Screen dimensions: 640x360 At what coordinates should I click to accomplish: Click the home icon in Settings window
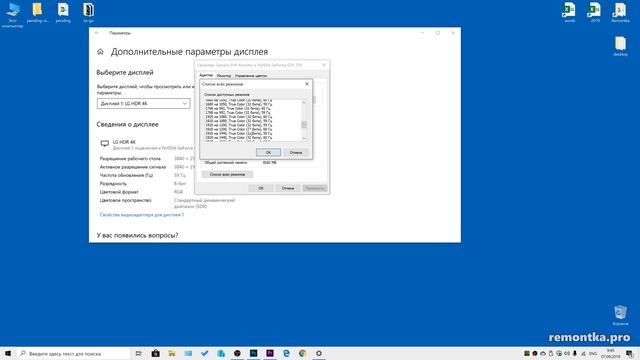pyautogui.click(x=100, y=52)
